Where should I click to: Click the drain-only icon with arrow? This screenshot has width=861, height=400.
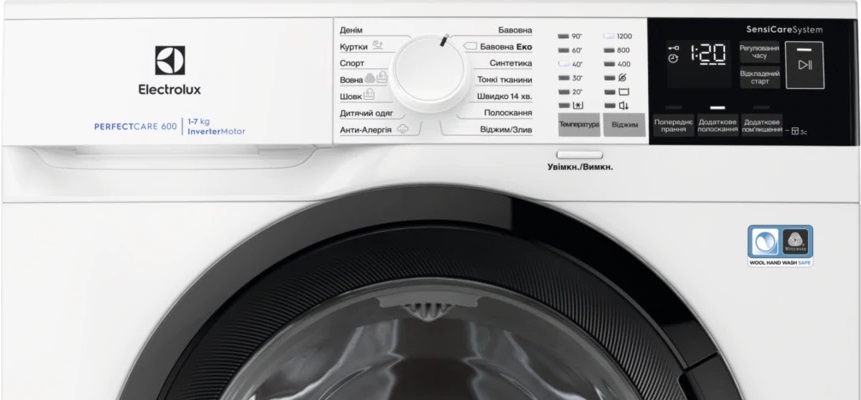[624, 105]
